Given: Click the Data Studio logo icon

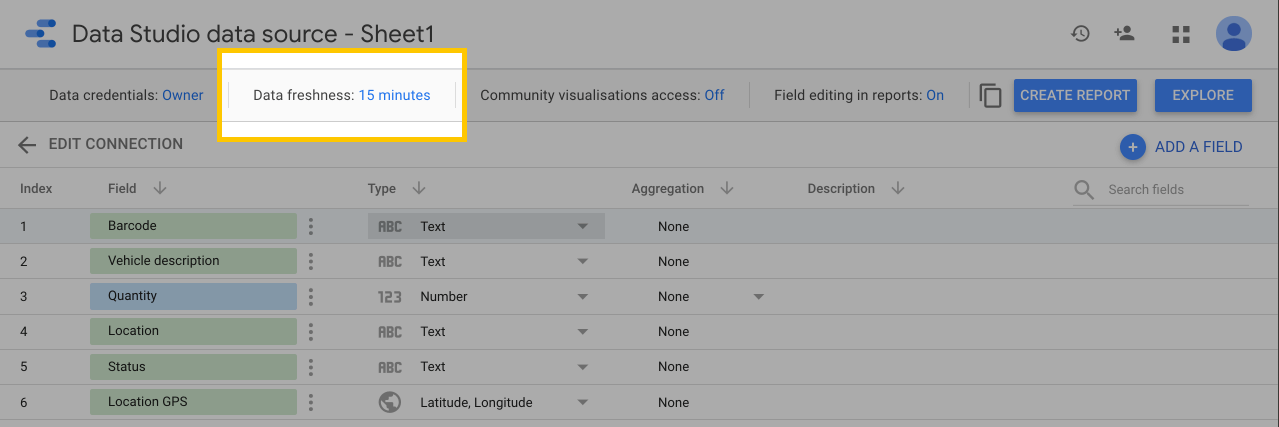Looking at the screenshot, I should tap(40, 34).
